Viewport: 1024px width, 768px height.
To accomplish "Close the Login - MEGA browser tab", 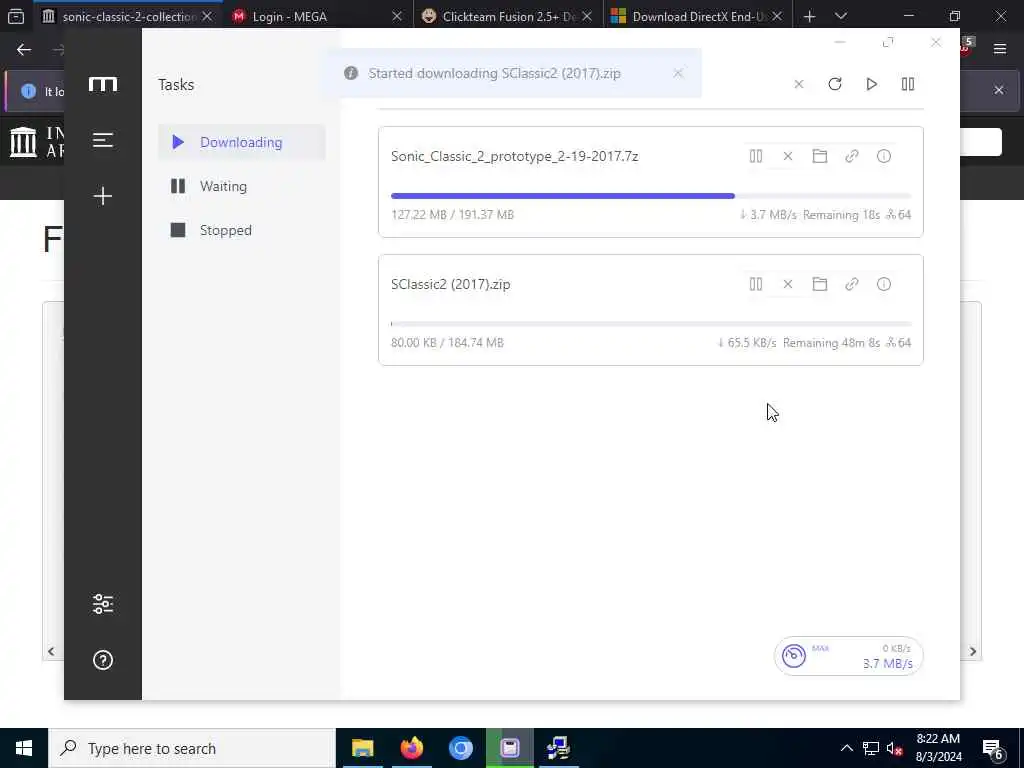I will pyautogui.click(x=396, y=16).
